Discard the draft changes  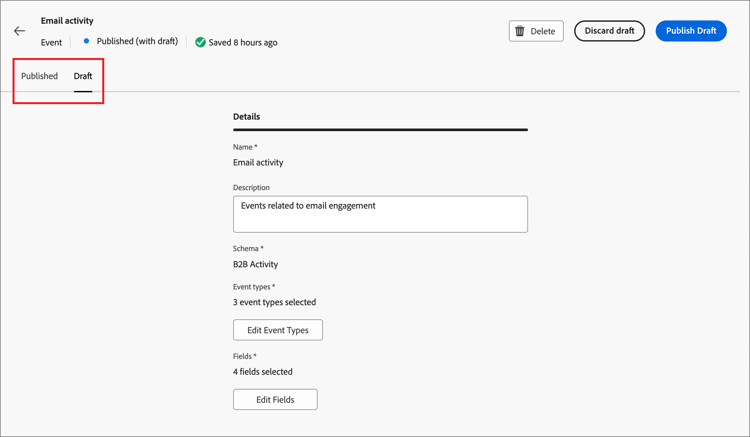pos(609,31)
